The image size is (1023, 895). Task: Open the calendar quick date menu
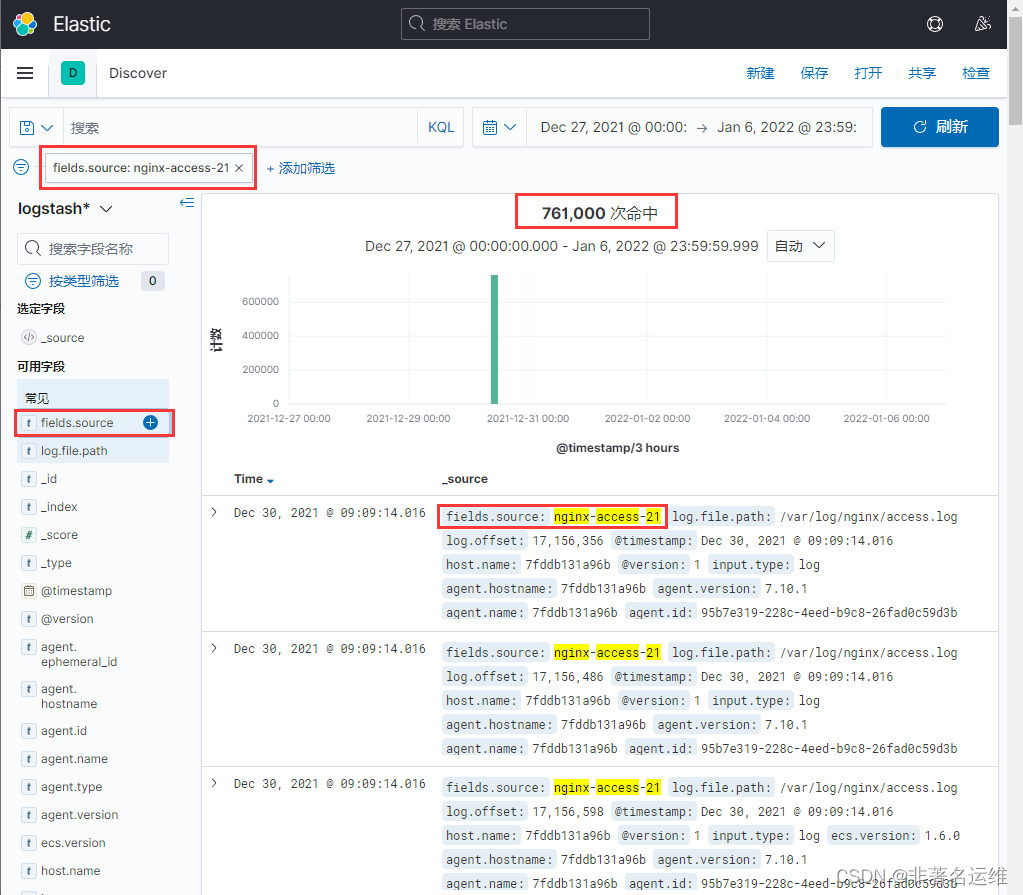[499, 127]
